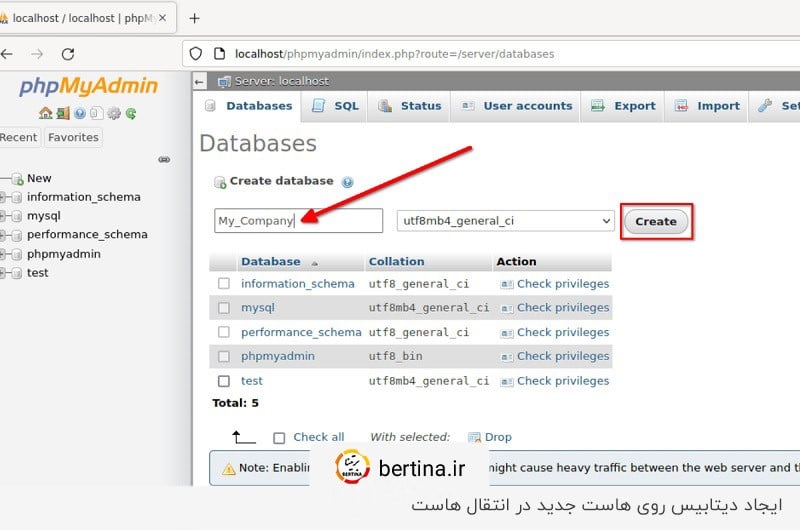Open the User accounts tab
This screenshot has width=800, height=530.
point(516,106)
